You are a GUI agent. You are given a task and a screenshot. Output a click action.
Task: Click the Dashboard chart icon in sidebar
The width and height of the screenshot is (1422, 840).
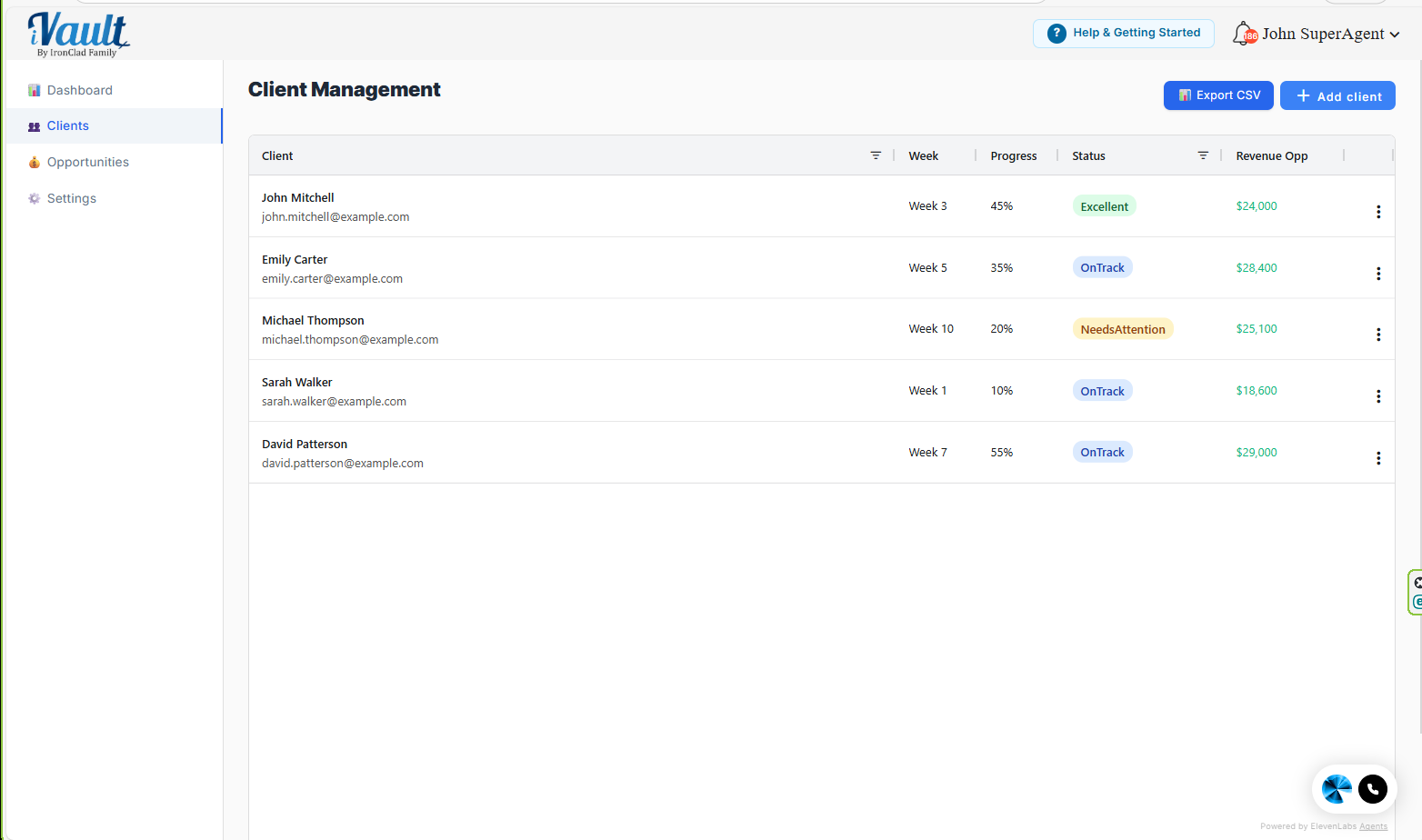pos(35,90)
